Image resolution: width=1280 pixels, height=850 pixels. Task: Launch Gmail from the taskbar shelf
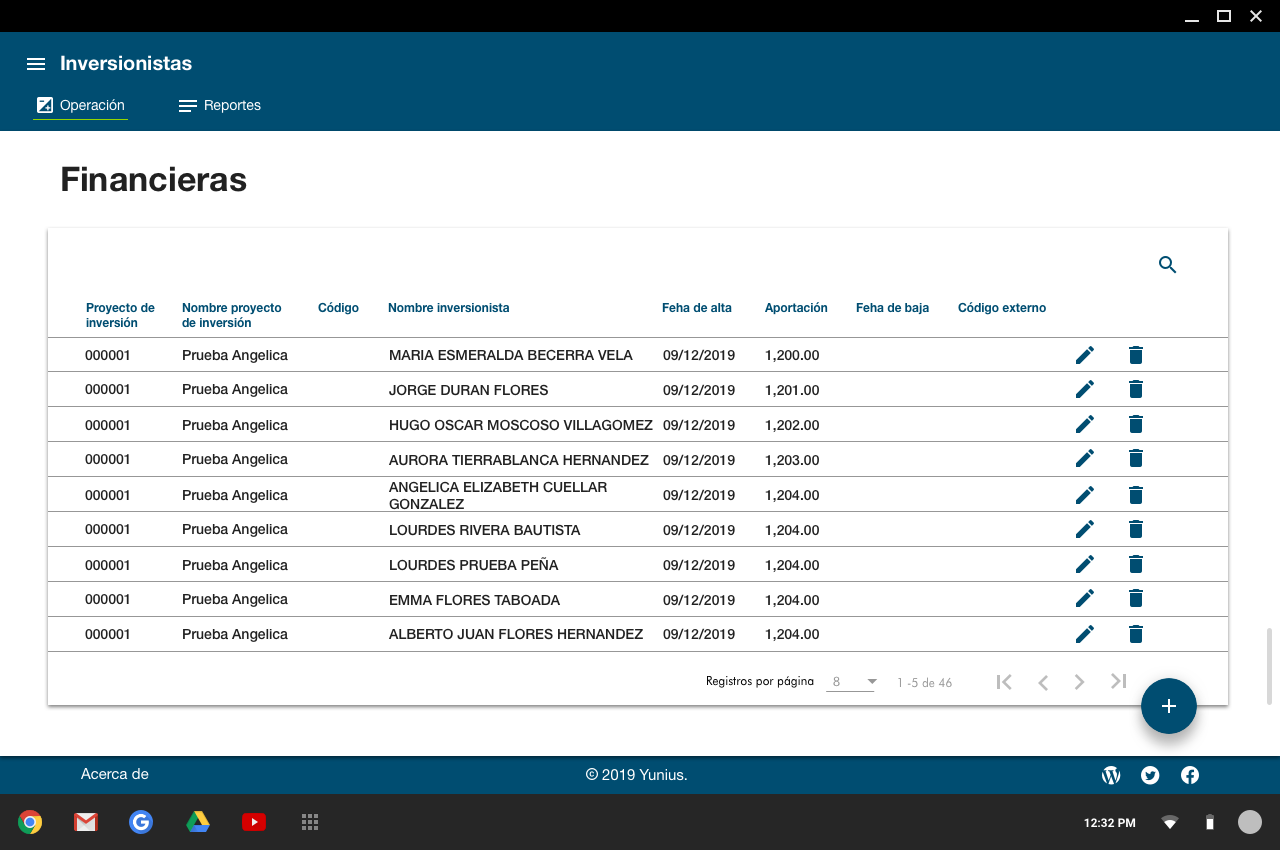[x=86, y=822]
